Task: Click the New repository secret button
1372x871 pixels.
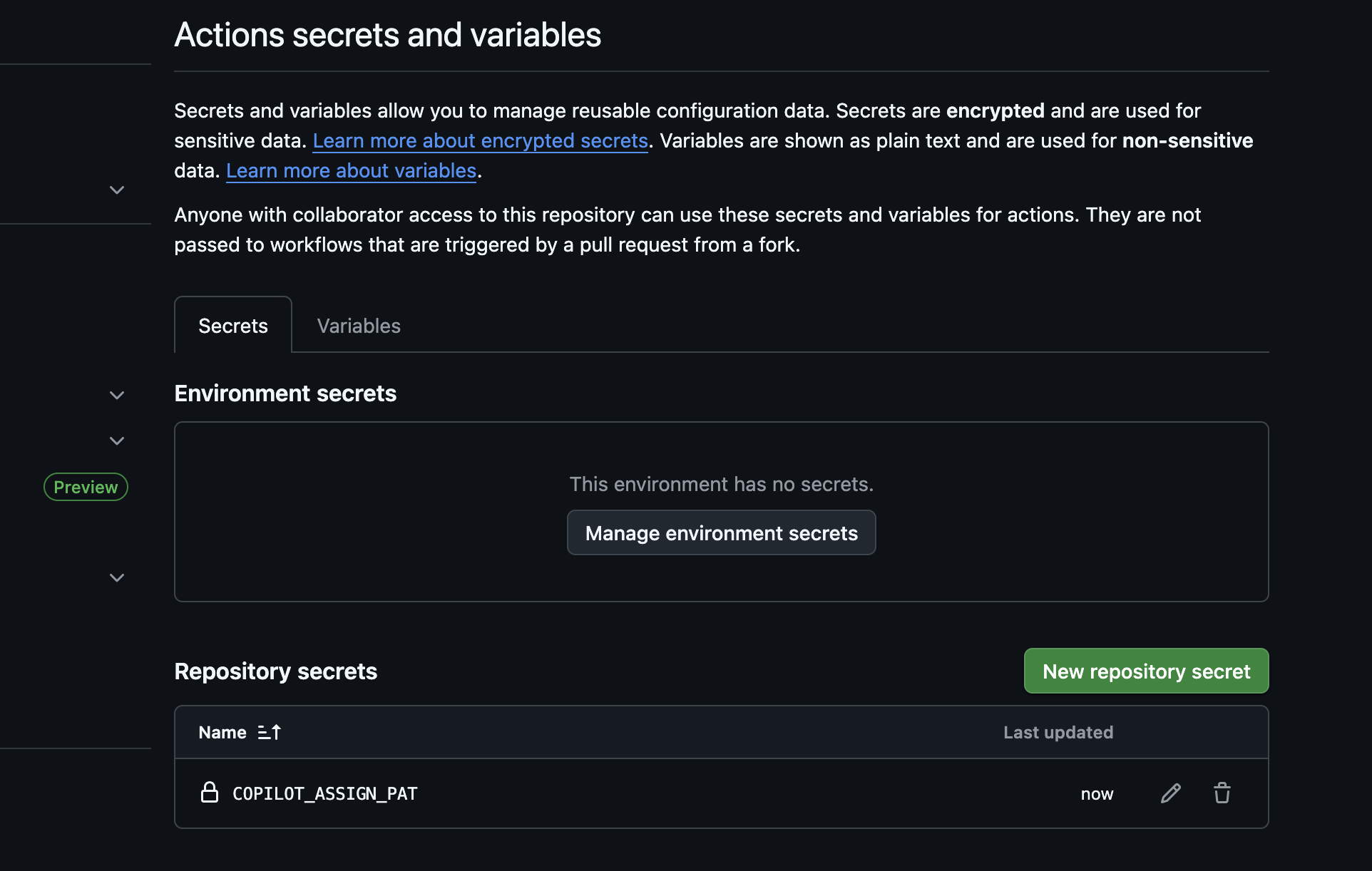Action: [x=1145, y=671]
